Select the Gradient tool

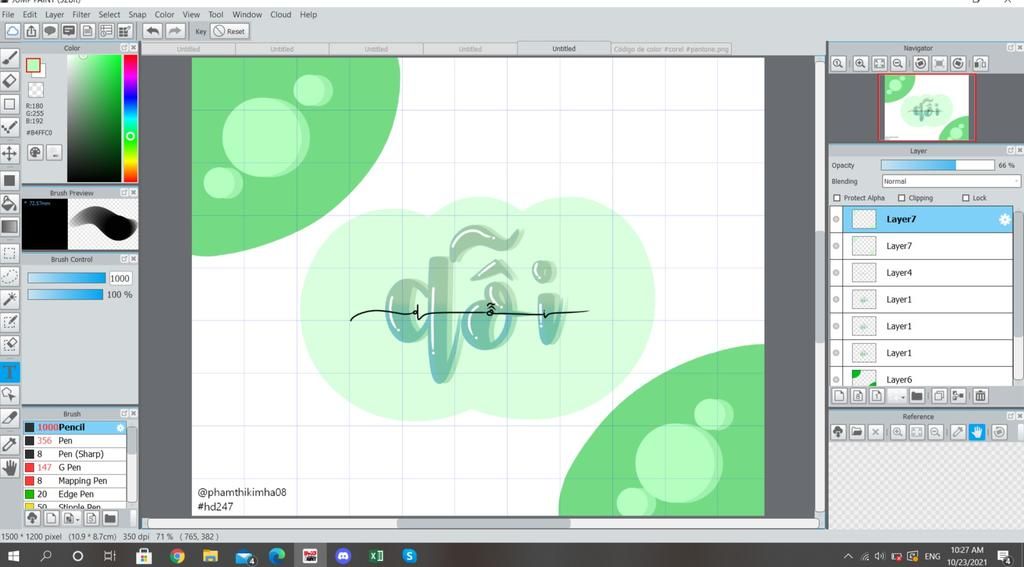[9, 227]
